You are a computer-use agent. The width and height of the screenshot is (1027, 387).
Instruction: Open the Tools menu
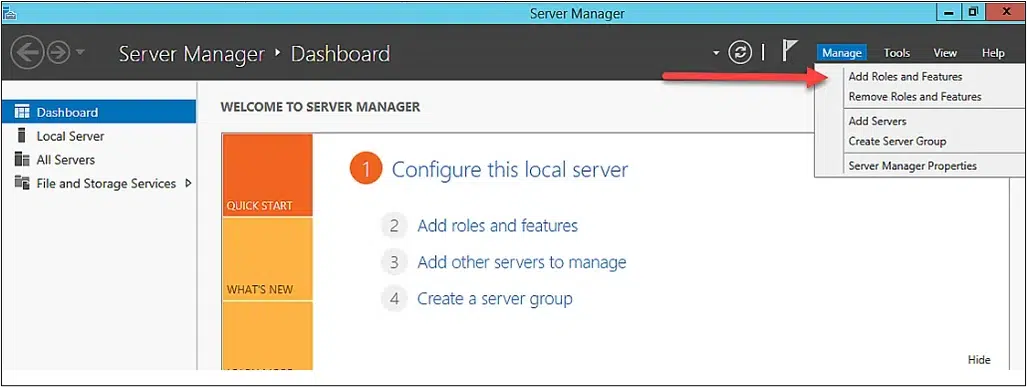point(897,53)
